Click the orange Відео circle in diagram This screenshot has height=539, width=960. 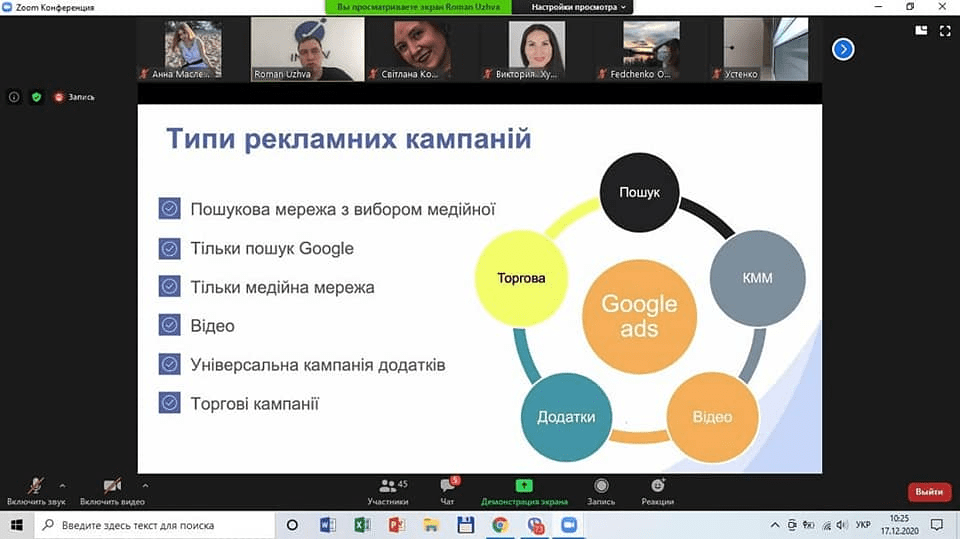(x=712, y=417)
